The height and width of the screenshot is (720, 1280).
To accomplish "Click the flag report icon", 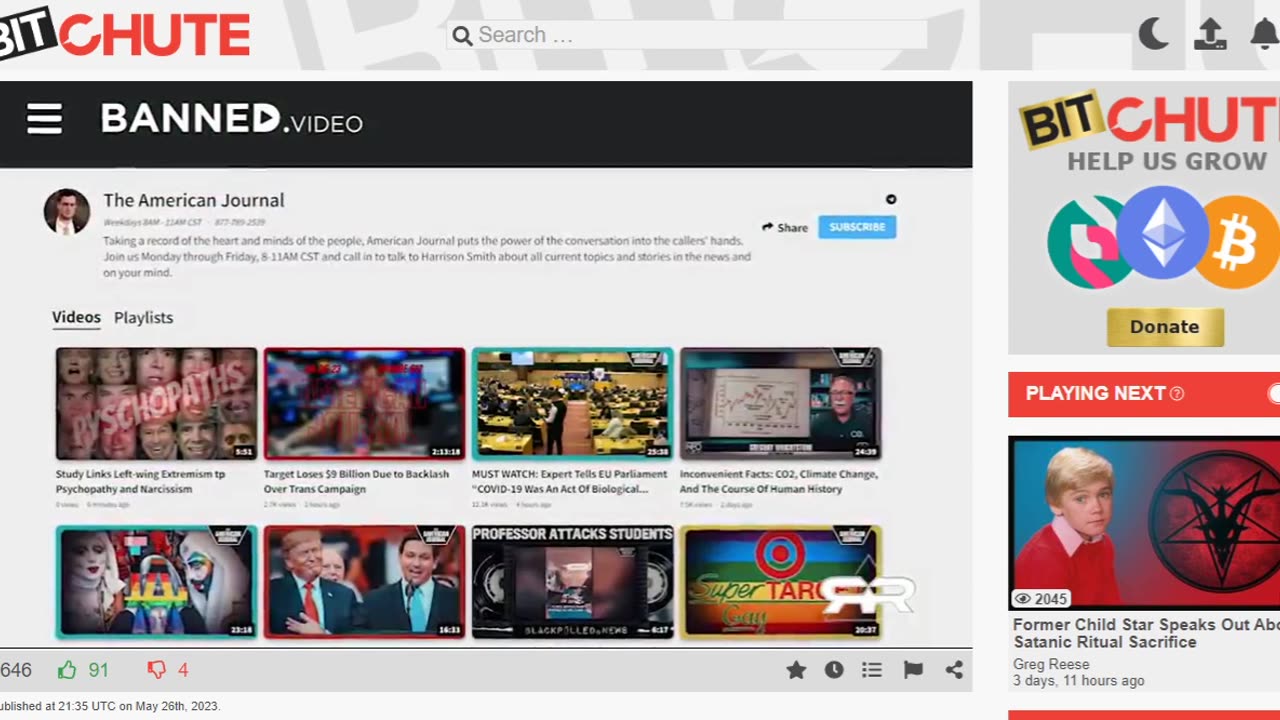I will [x=913, y=670].
